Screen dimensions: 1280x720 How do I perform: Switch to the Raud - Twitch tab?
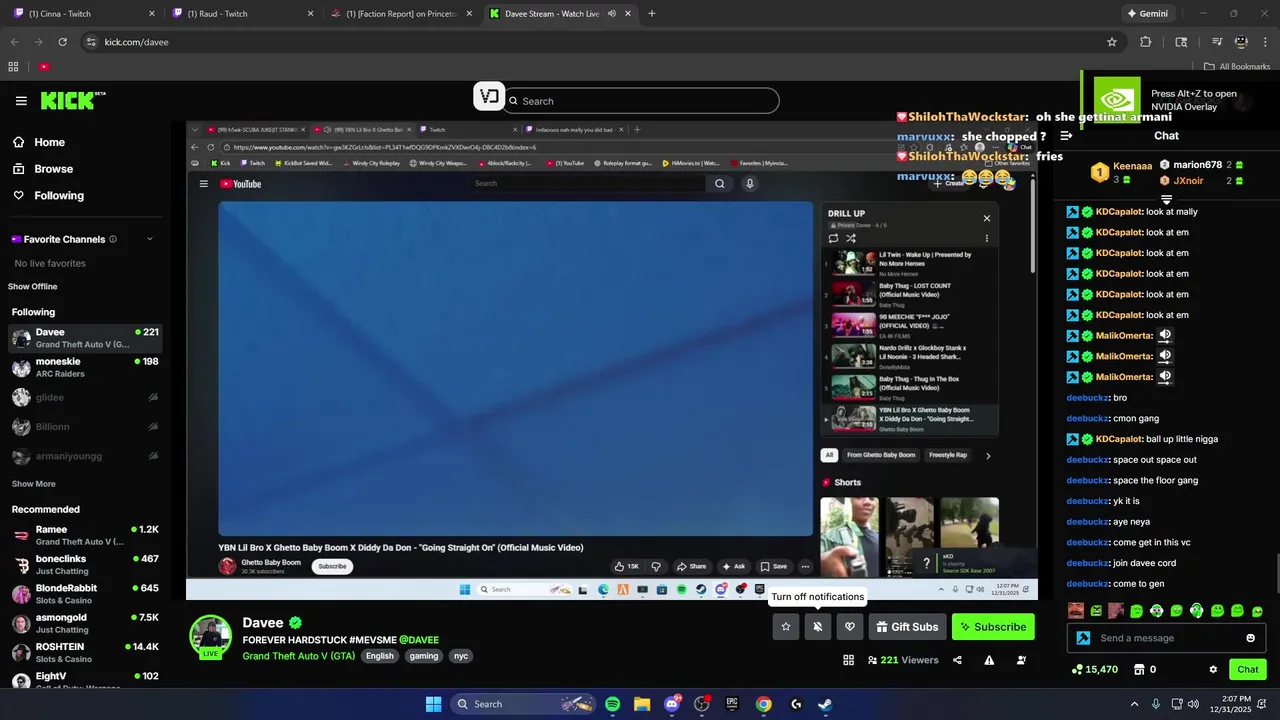(x=243, y=14)
